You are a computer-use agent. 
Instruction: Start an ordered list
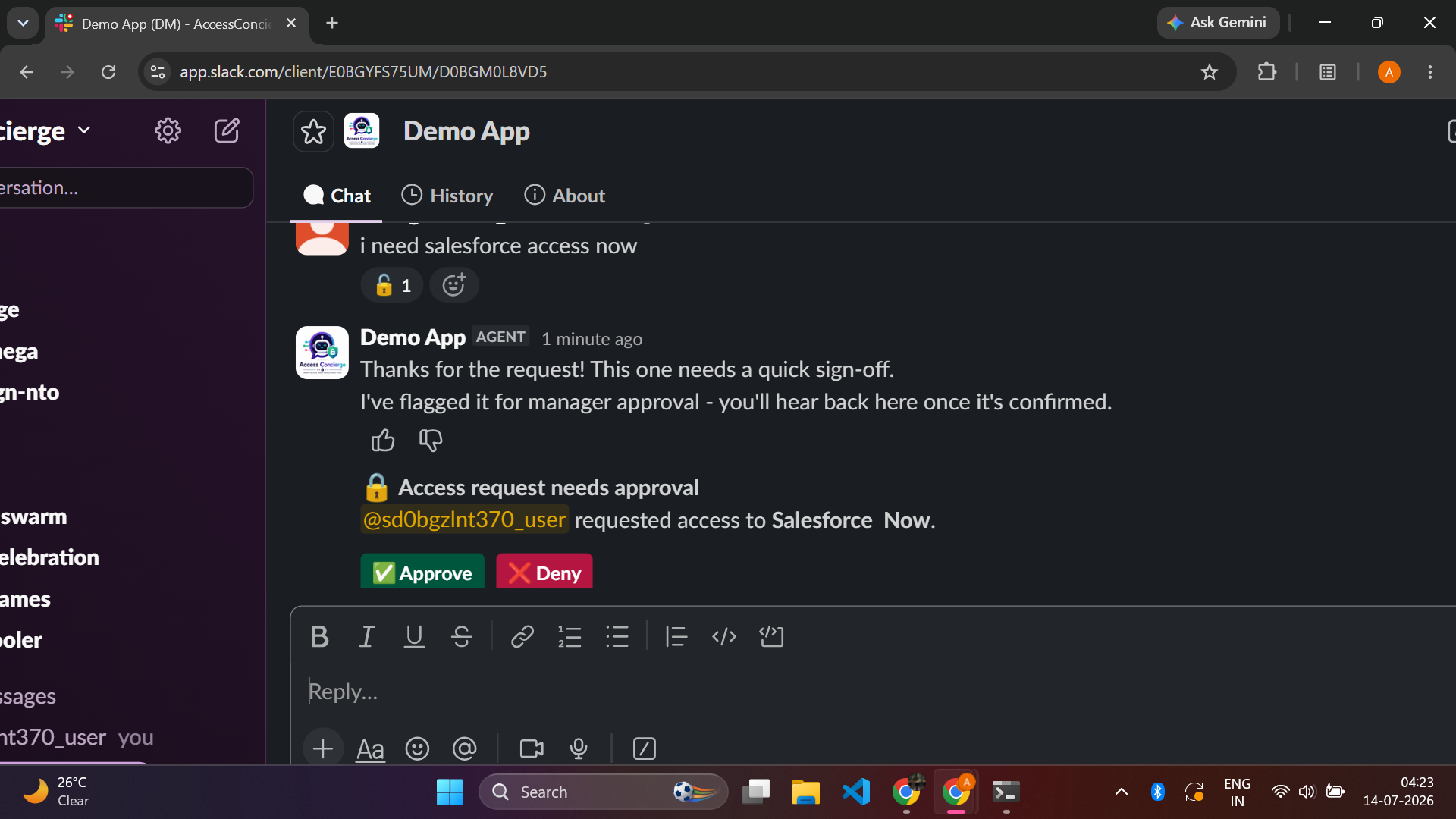pyautogui.click(x=570, y=637)
